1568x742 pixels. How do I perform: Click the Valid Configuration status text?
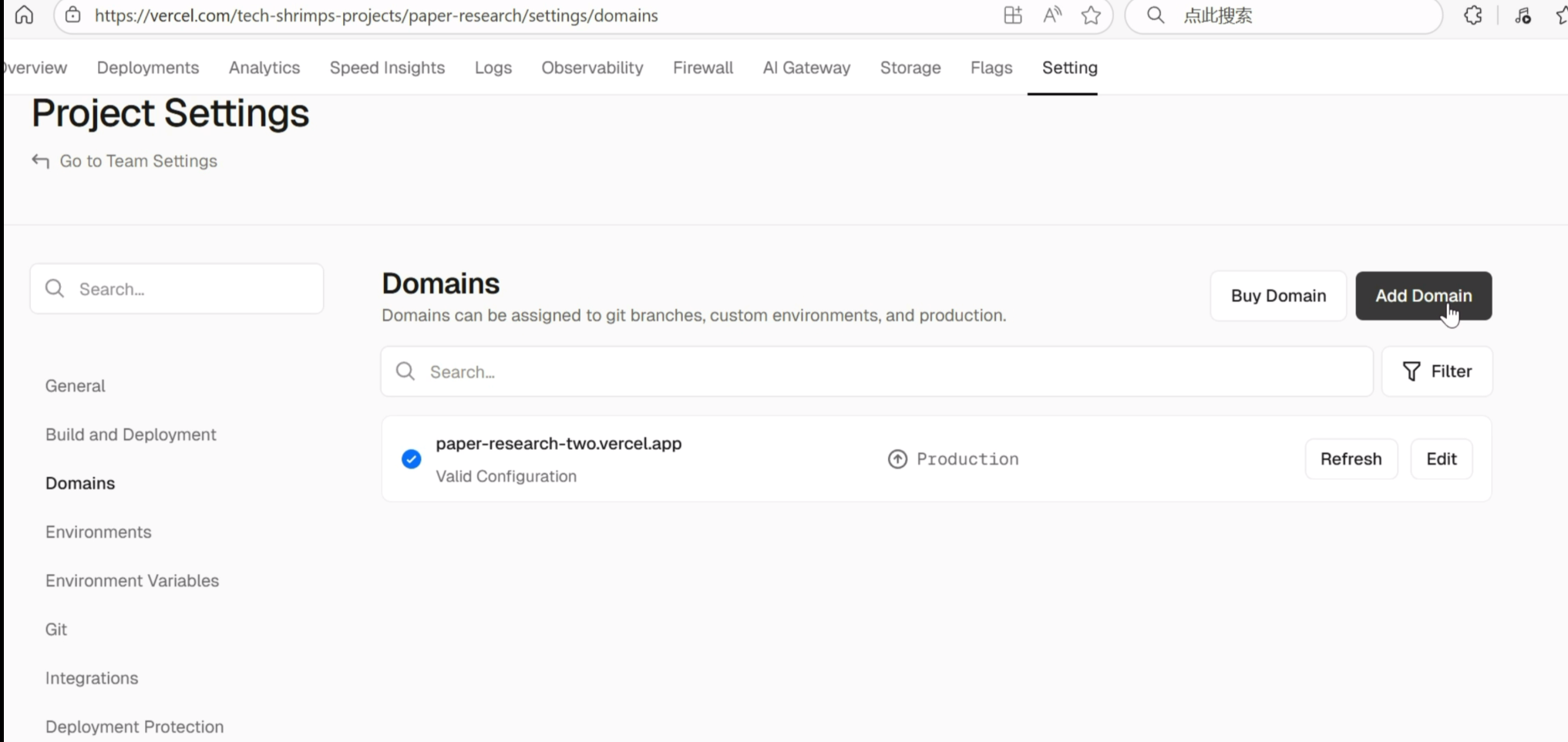[506, 476]
